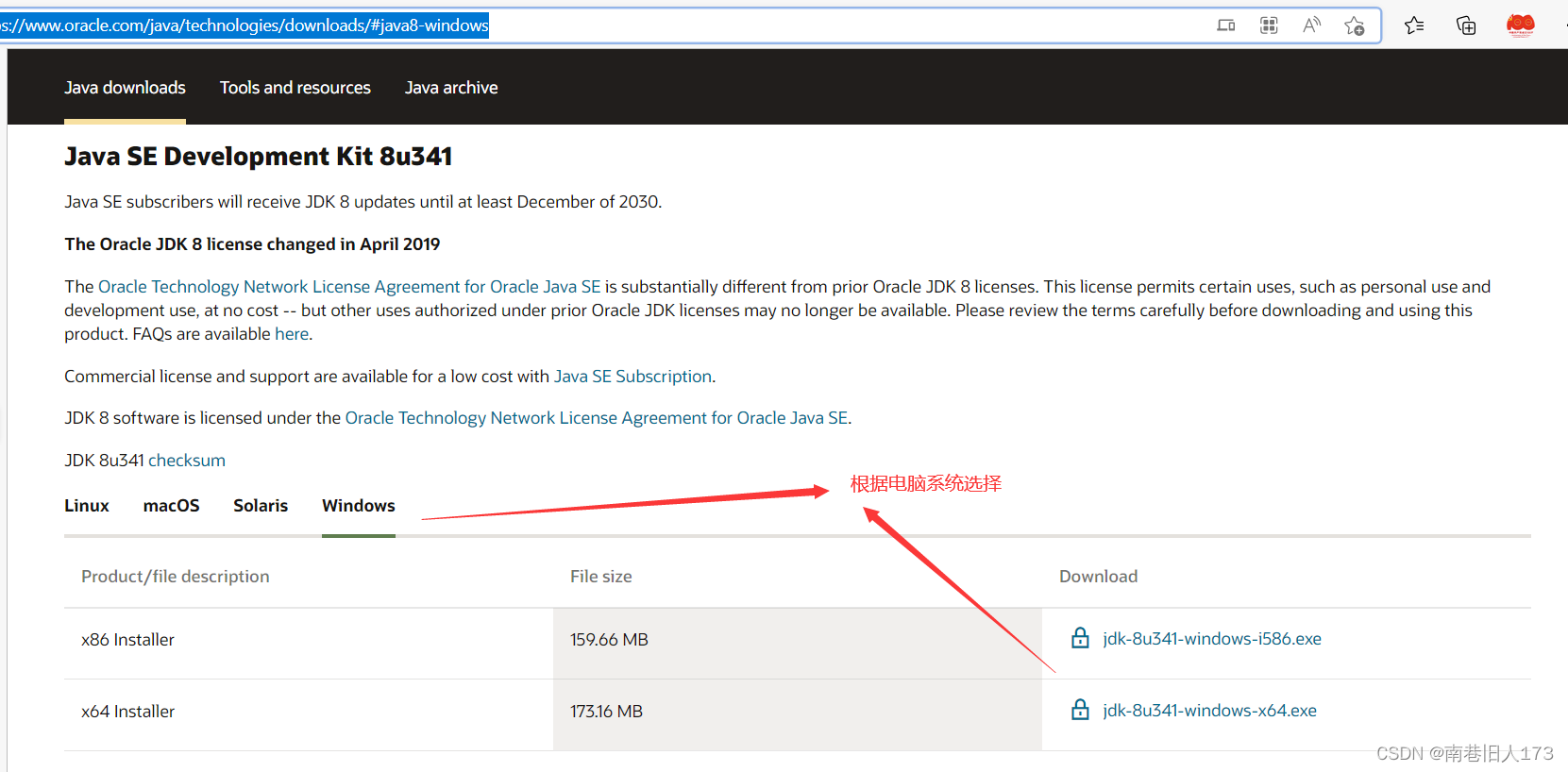The image size is (1568, 772).
Task: Open license link after 'JDK 8 software is licensed under'
Action: coord(597,418)
